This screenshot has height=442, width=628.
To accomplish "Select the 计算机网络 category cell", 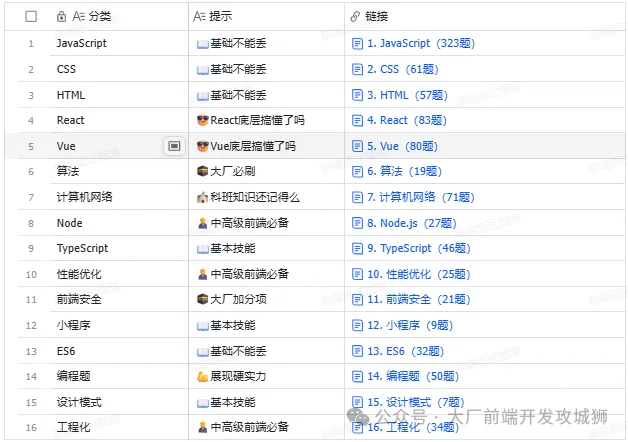I will (x=119, y=197).
